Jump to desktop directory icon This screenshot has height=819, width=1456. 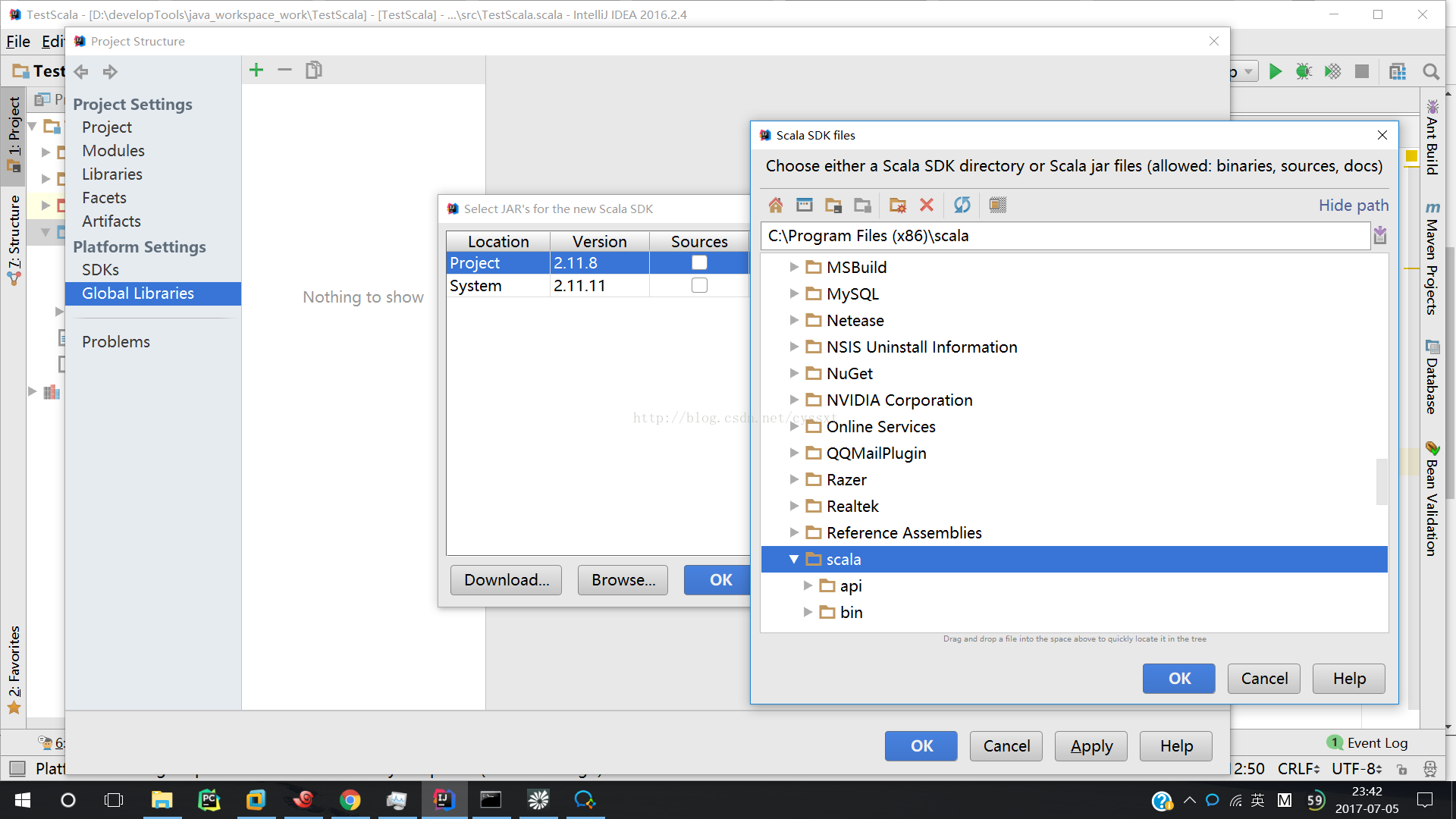pos(804,205)
